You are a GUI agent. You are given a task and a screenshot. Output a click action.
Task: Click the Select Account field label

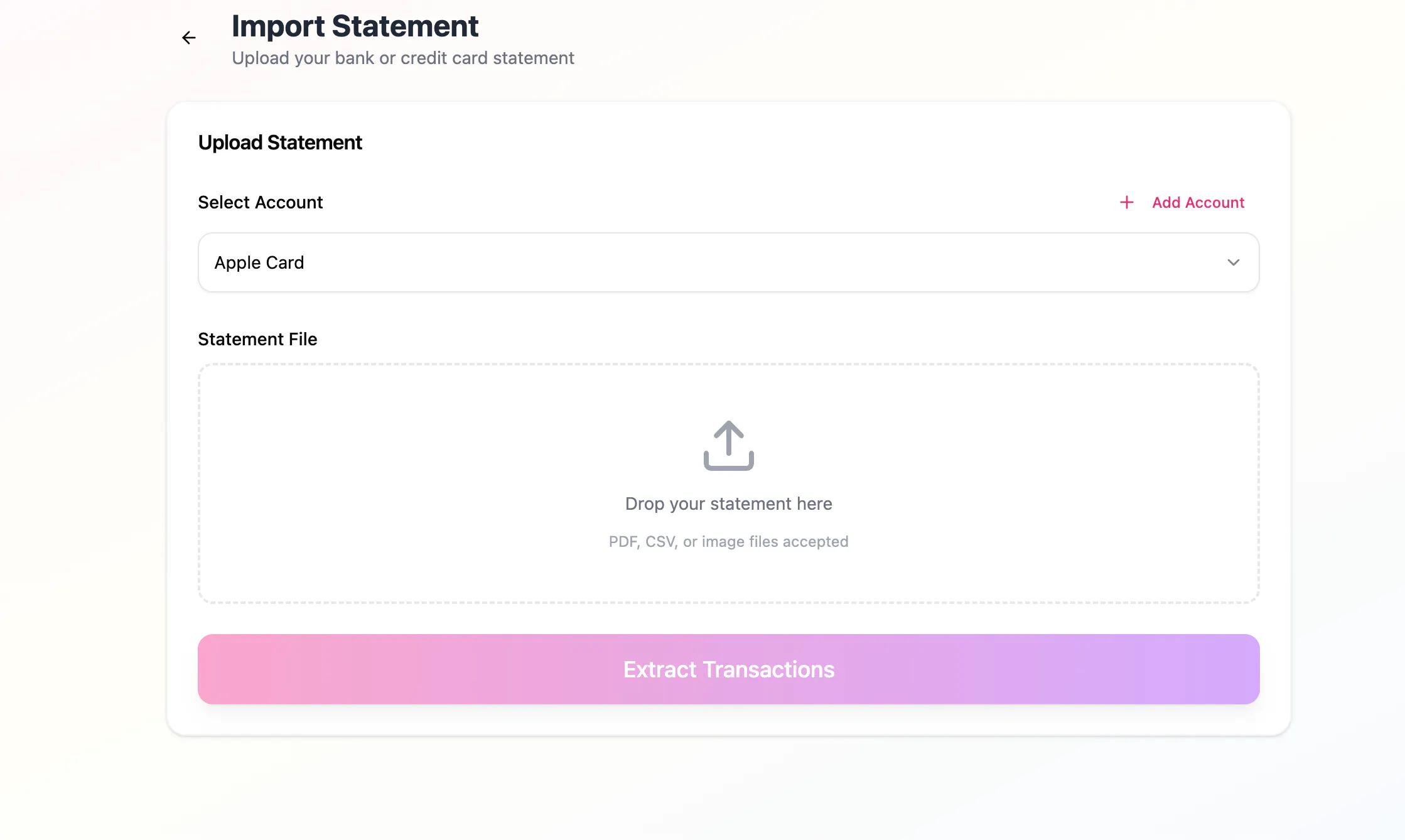tap(261, 202)
